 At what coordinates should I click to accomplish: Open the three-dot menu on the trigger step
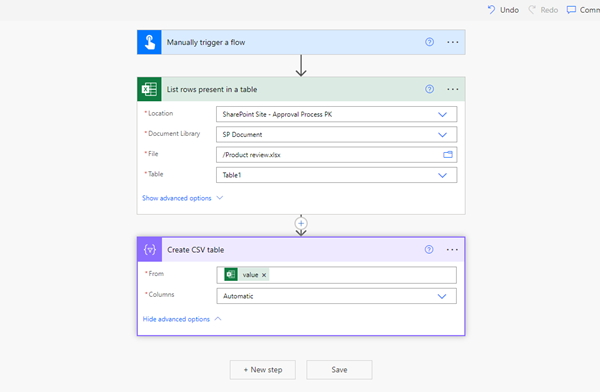pos(453,42)
